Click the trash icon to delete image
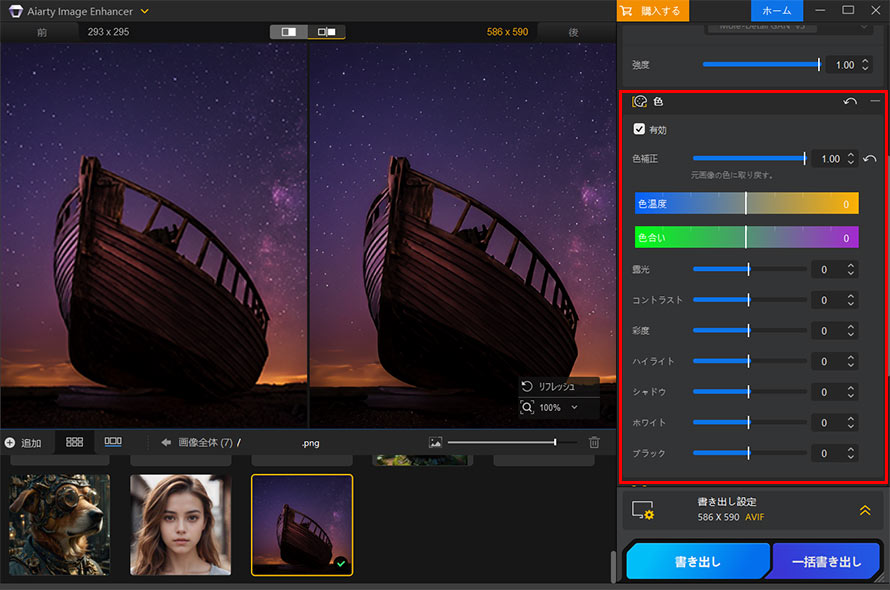890x590 pixels. point(595,441)
